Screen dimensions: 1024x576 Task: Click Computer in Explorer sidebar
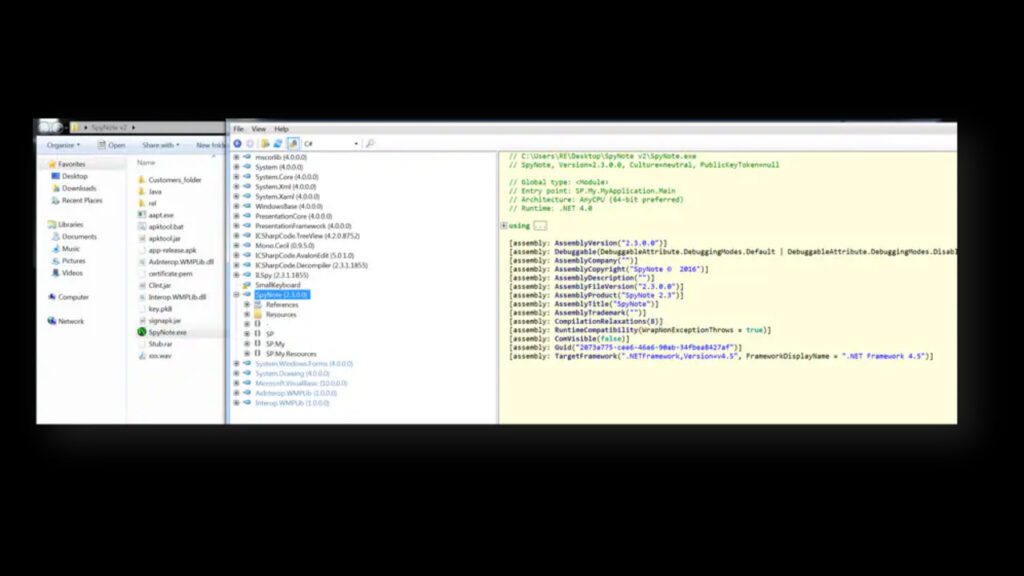pyautogui.click(x=73, y=297)
